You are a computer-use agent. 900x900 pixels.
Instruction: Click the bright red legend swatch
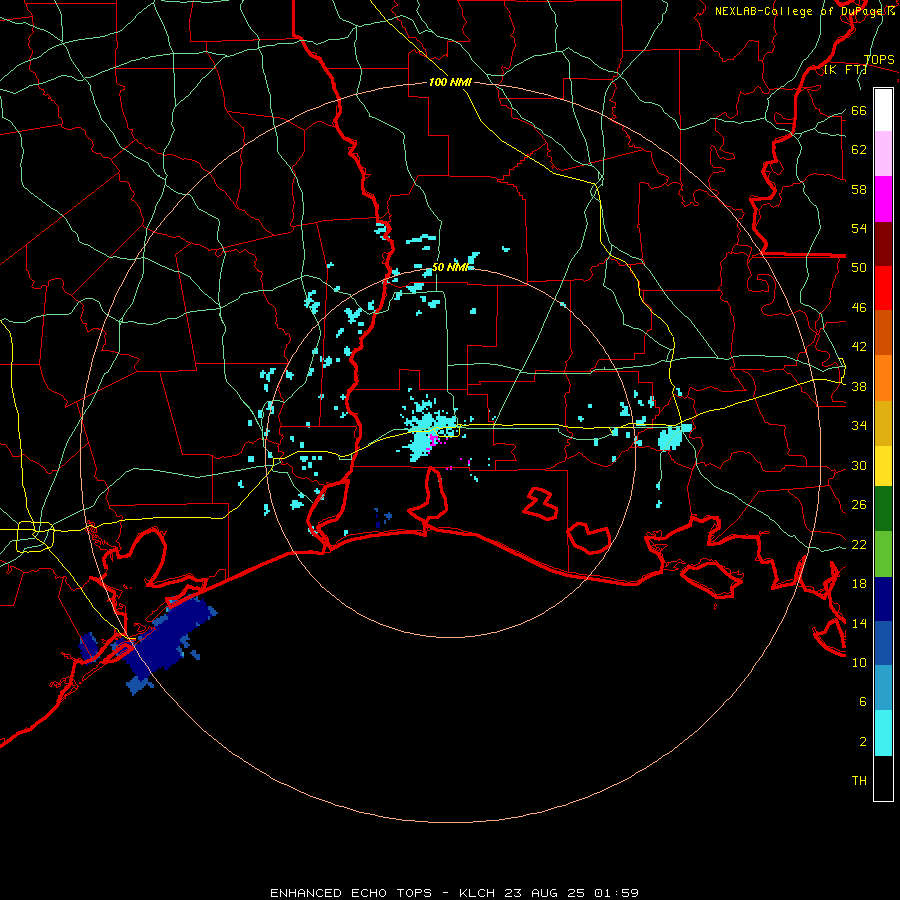coord(883,288)
